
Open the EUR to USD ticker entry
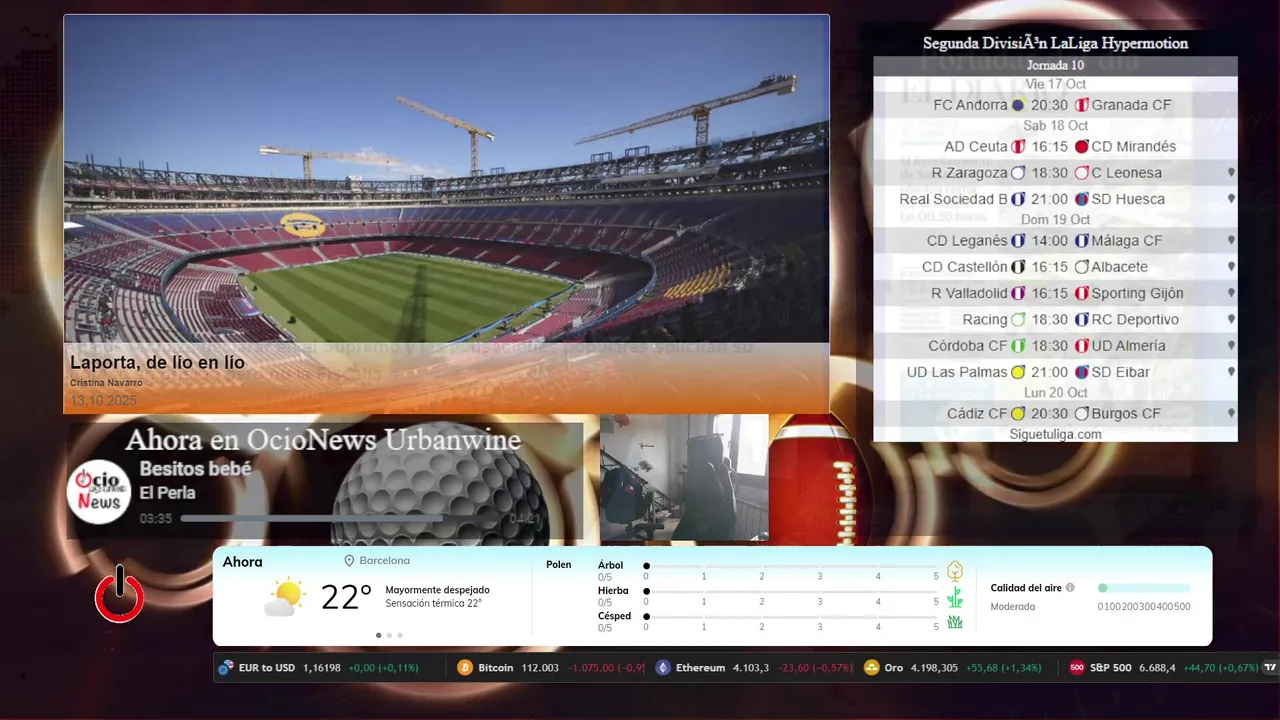[x=319, y=668]
